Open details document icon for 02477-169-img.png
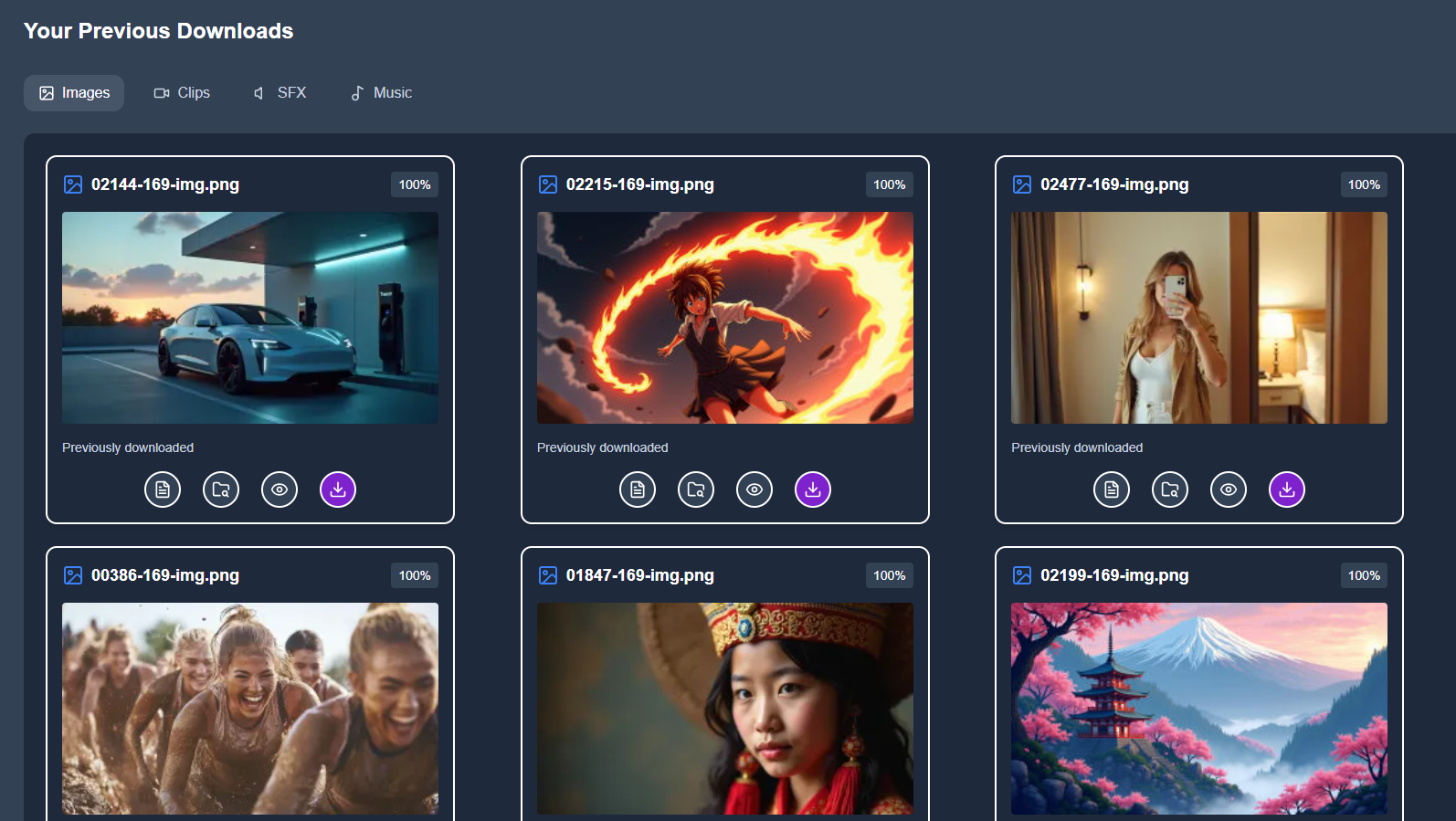This screenshot has height=821, width=1456. pyautogui.click(x=1112, y=489)
